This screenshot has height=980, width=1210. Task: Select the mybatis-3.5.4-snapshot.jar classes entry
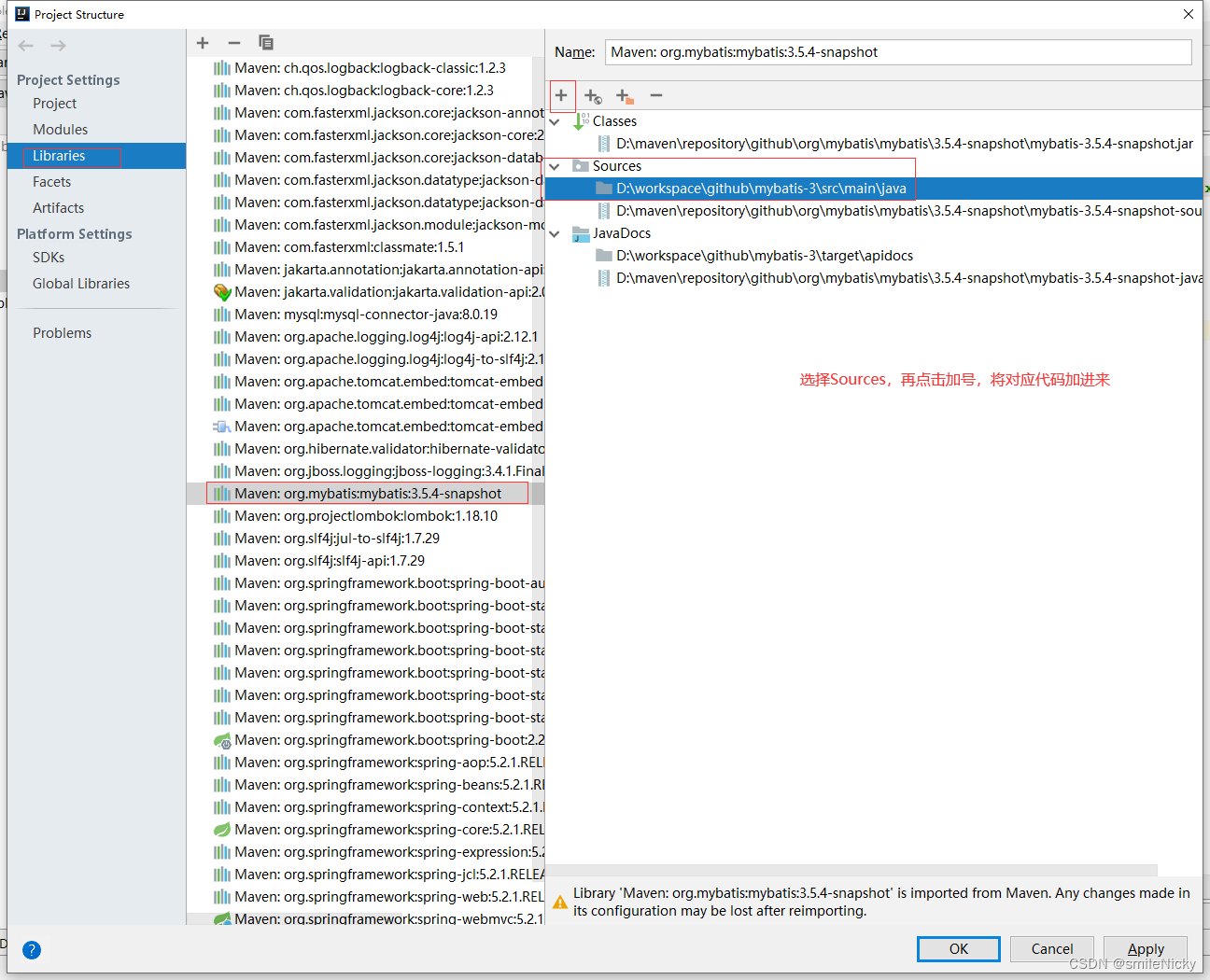coord(905,144)
